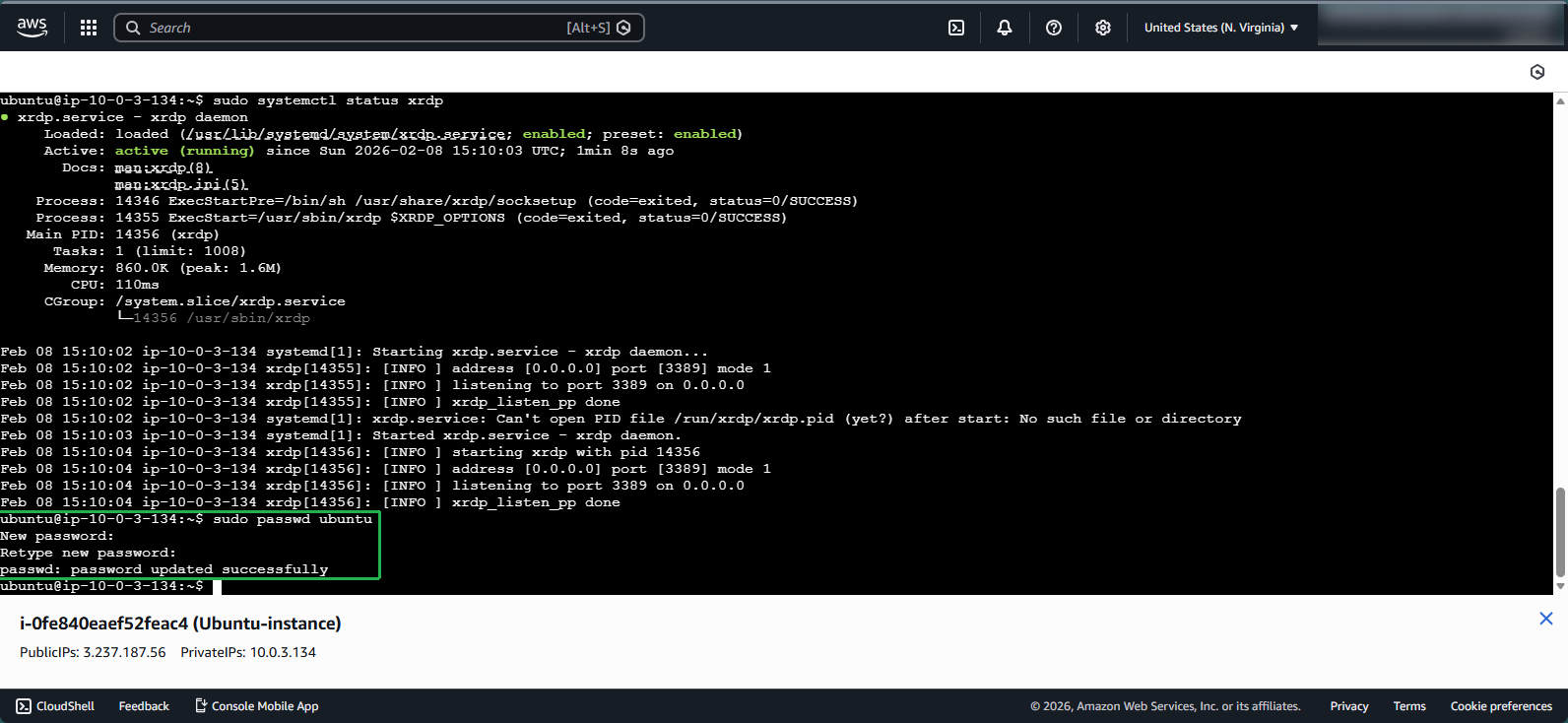Screen dimensions: 1568x723
Task: Click the 'man:xrdp.ini(5)' docs text
Action: coord(181,184)
